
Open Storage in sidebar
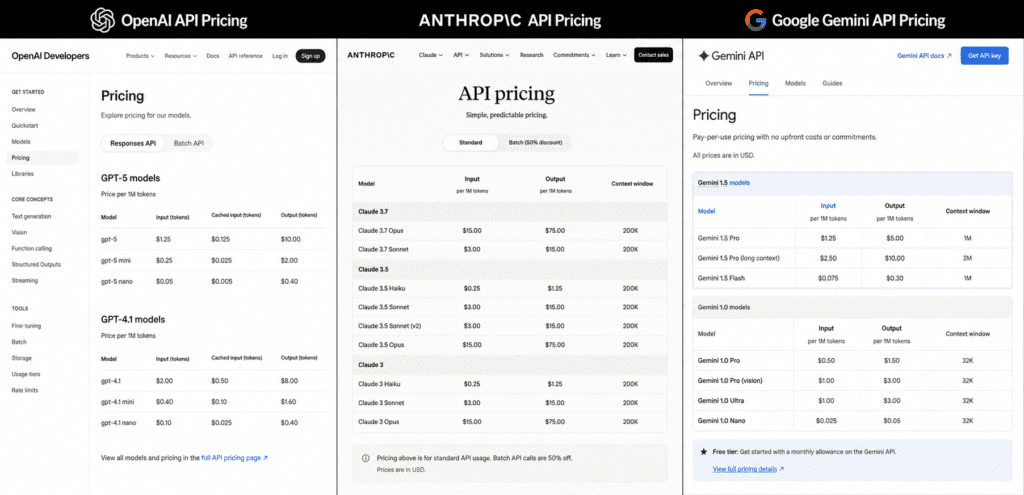point(22,358)
